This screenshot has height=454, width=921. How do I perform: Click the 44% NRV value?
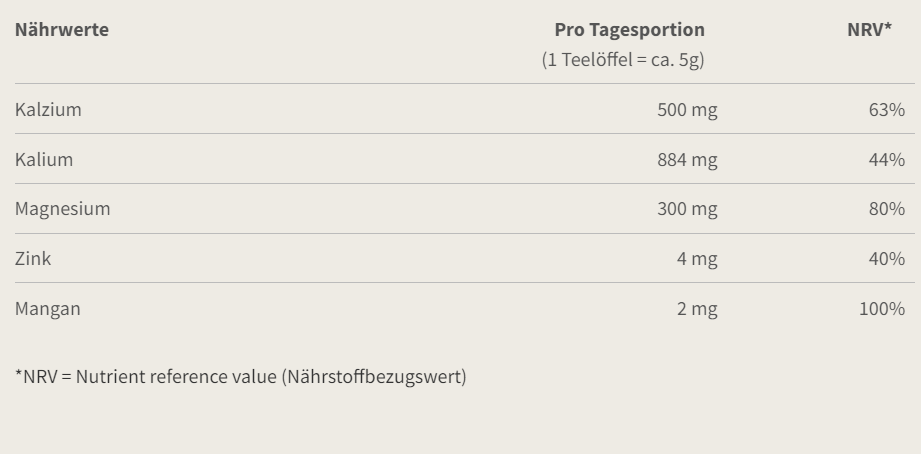pyautogui.click(x=887, y=160)
